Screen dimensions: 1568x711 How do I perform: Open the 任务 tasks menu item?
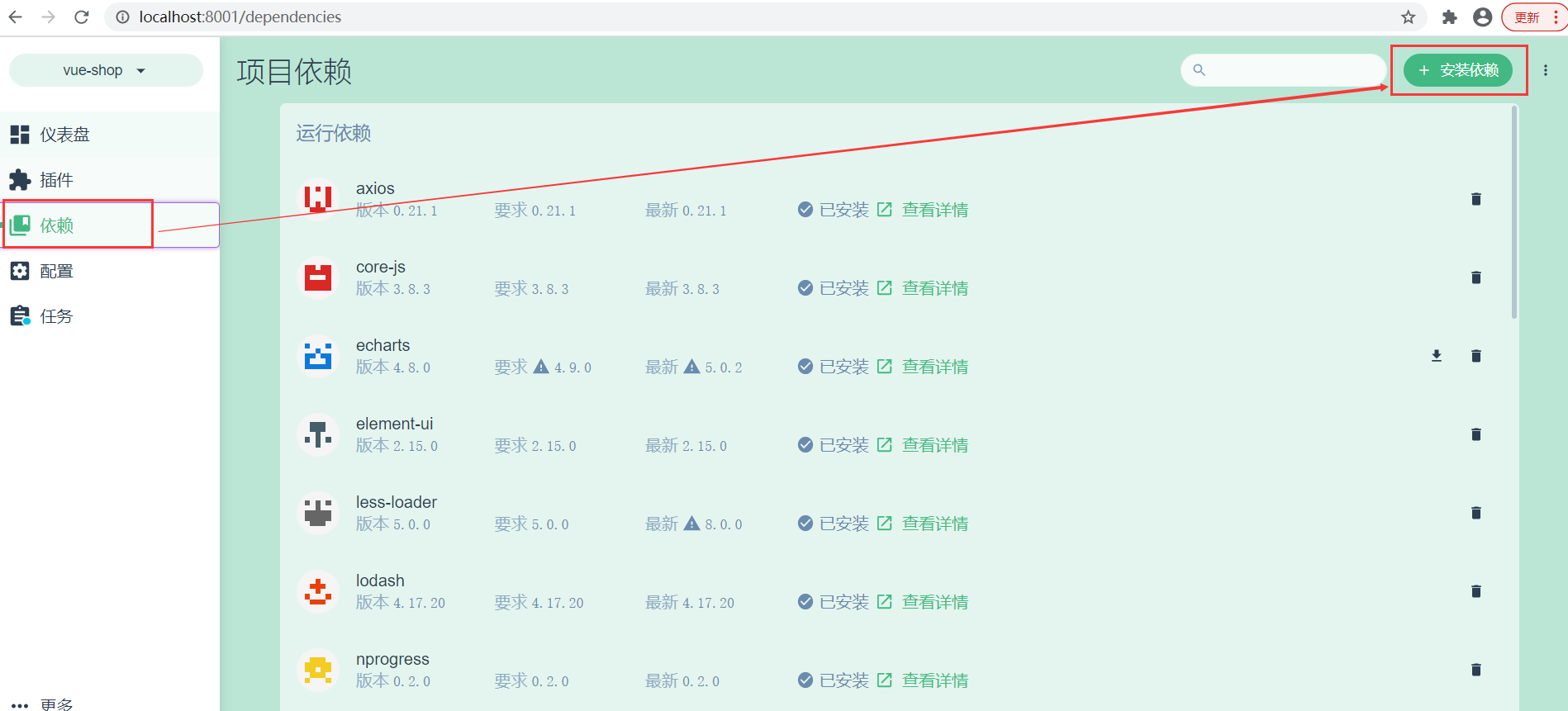(x=110, y=316)
